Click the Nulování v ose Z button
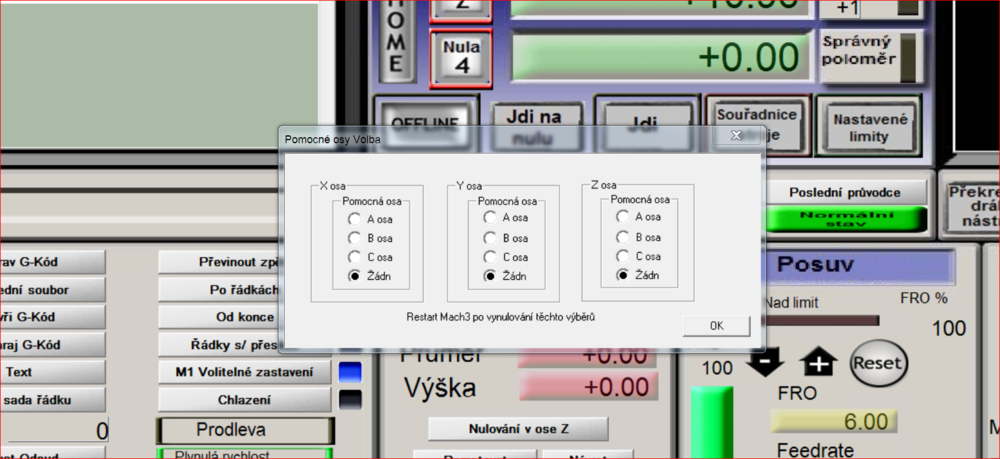The image size is (1000, 459). pos(518,429)
